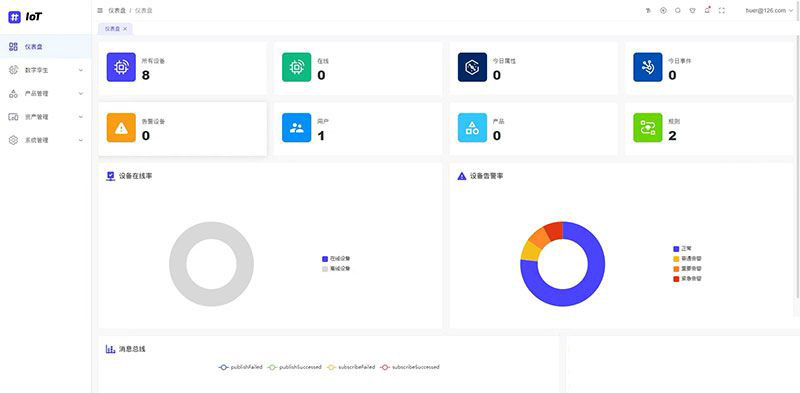Screen dimensions: 800x393
Task: Open the notification bell with red dot
Action: [707, 10]
